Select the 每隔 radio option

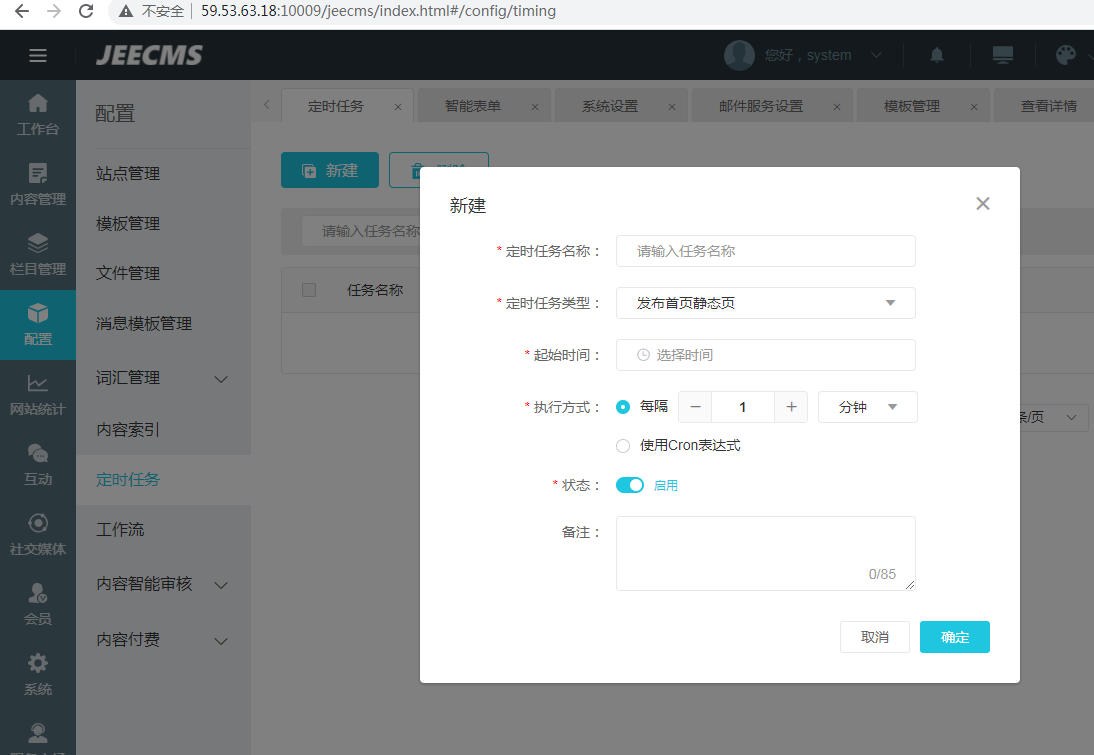[623, 407]
